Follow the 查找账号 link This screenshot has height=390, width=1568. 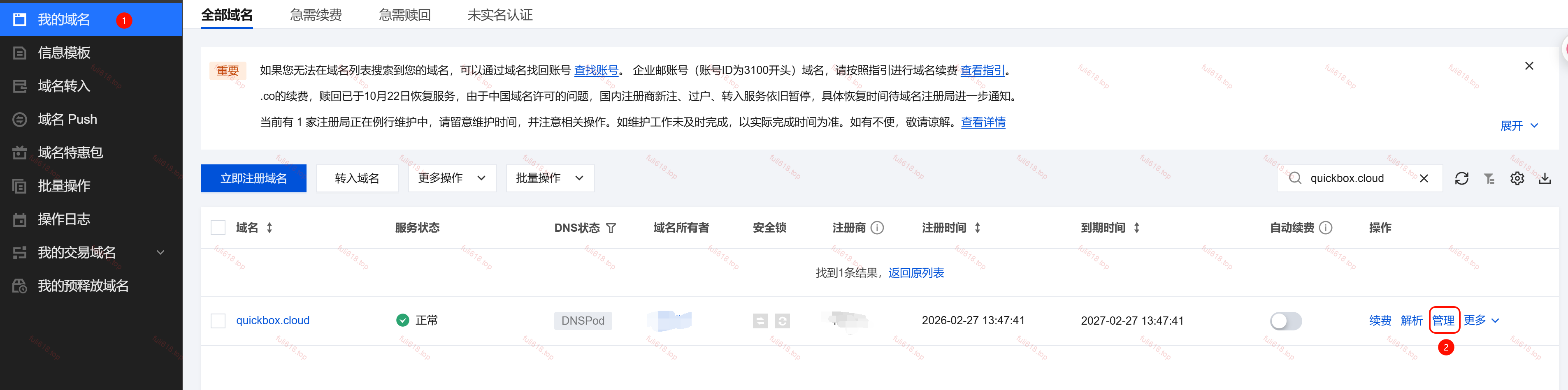(596, 71)
